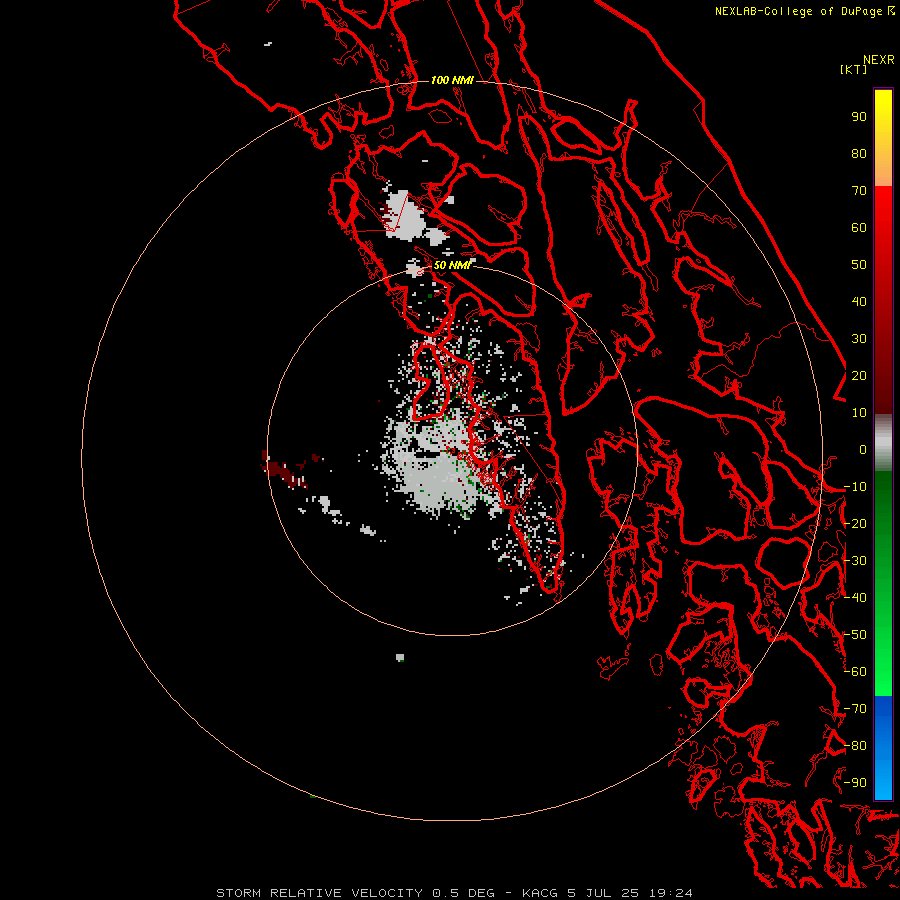Click the -70 value on the velocity scale

tap(856, 709)
